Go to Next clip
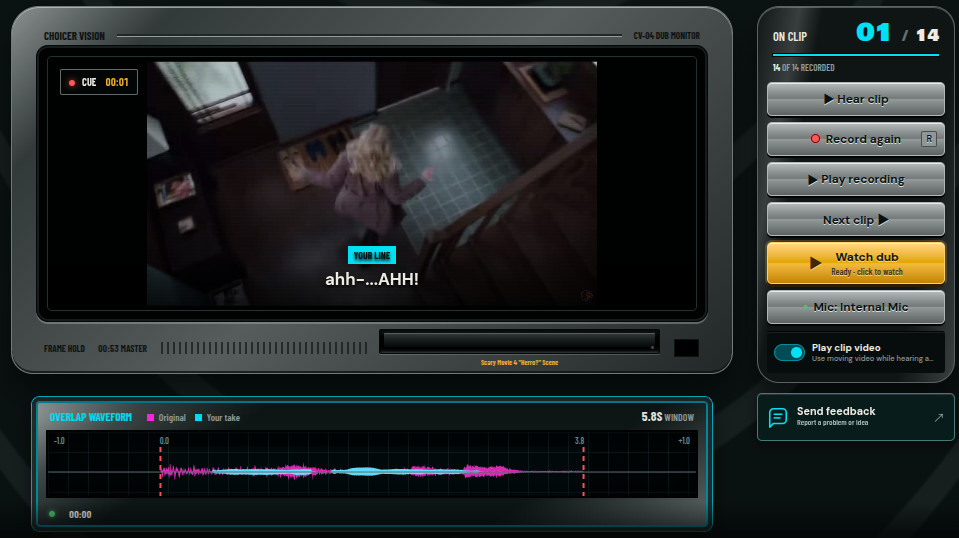The width and height of the screenshot is (959, 538). tap(856, 219)
